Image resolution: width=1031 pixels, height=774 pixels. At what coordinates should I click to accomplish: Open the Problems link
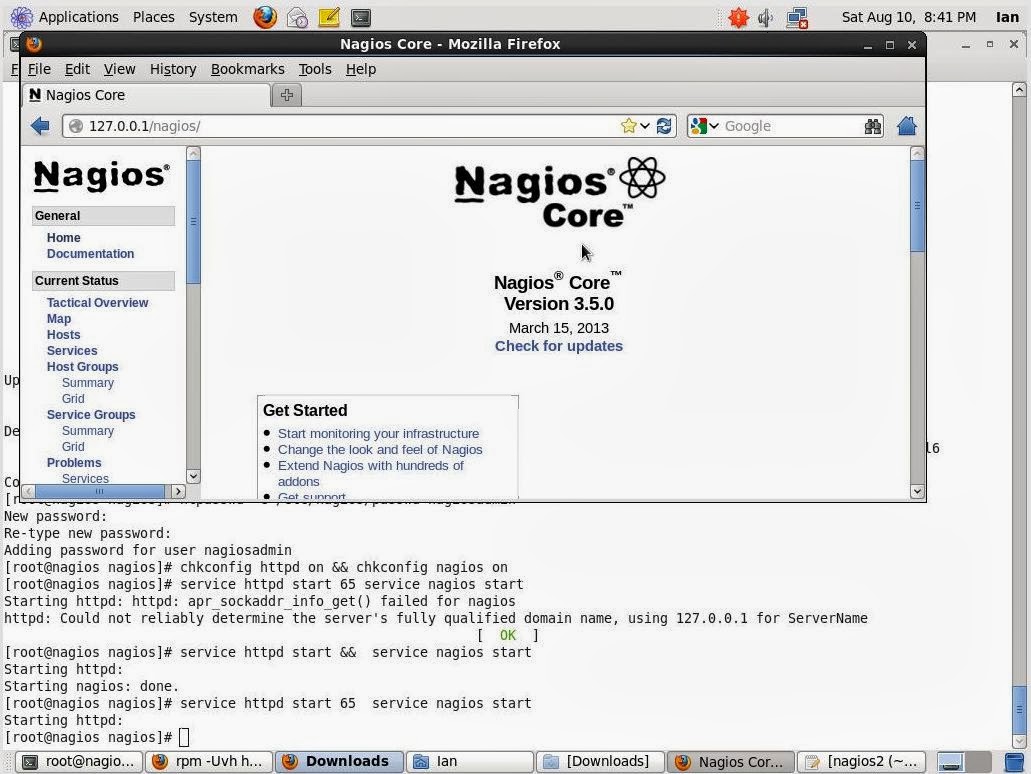pyautogui.click(x=74, y=463)
